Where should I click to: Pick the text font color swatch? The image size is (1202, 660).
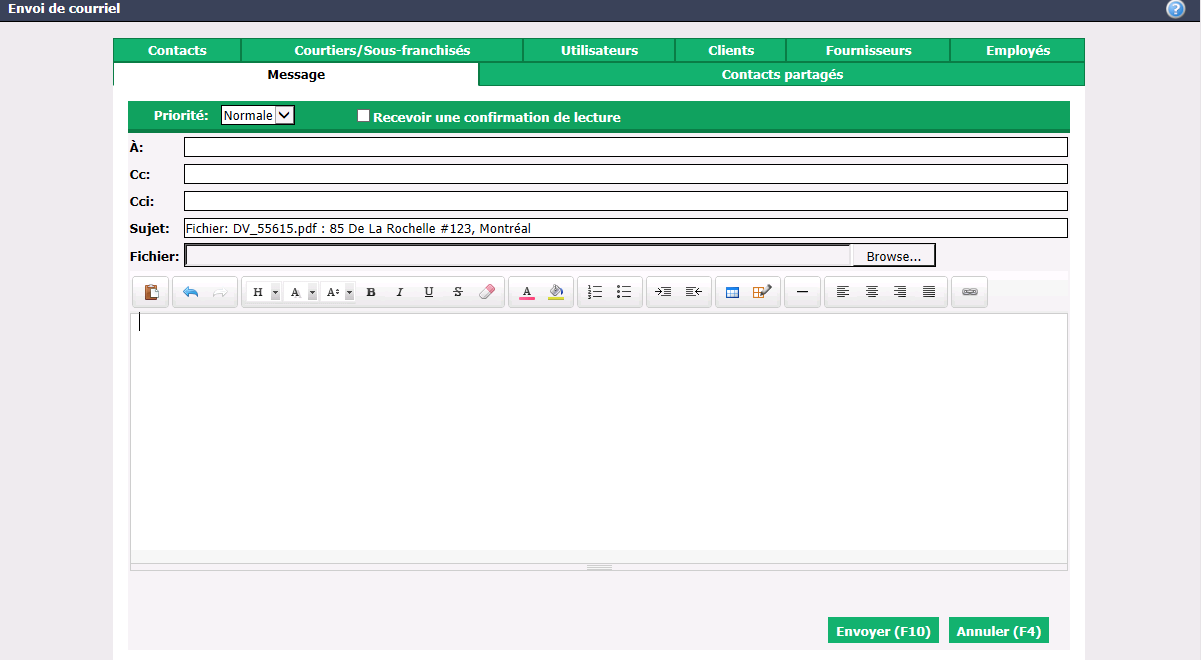coord(527,292)
